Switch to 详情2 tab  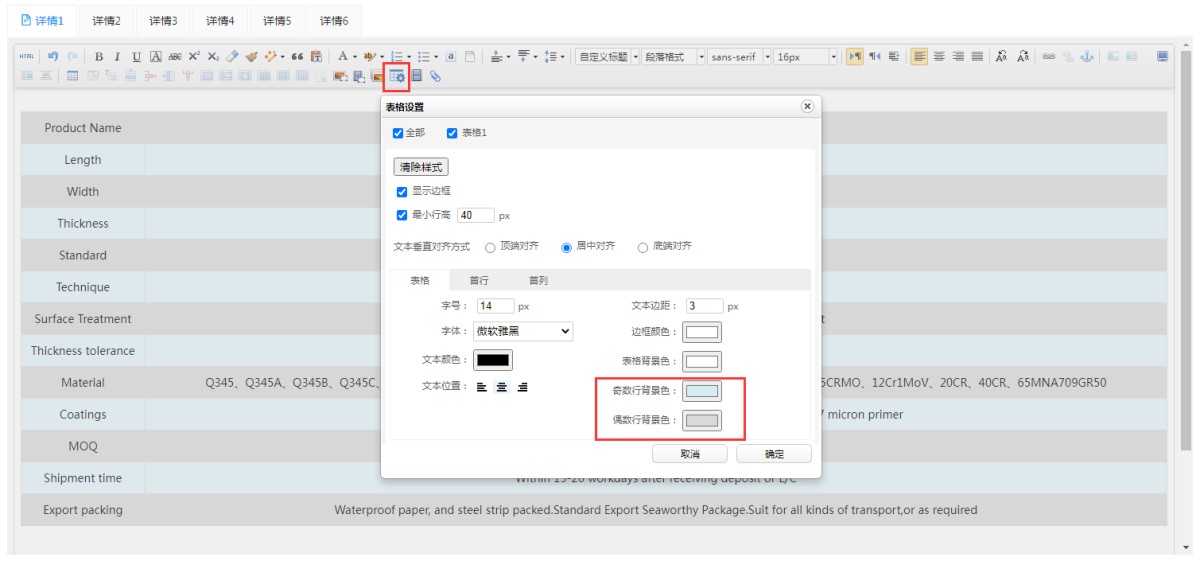(x=107, y=20)
